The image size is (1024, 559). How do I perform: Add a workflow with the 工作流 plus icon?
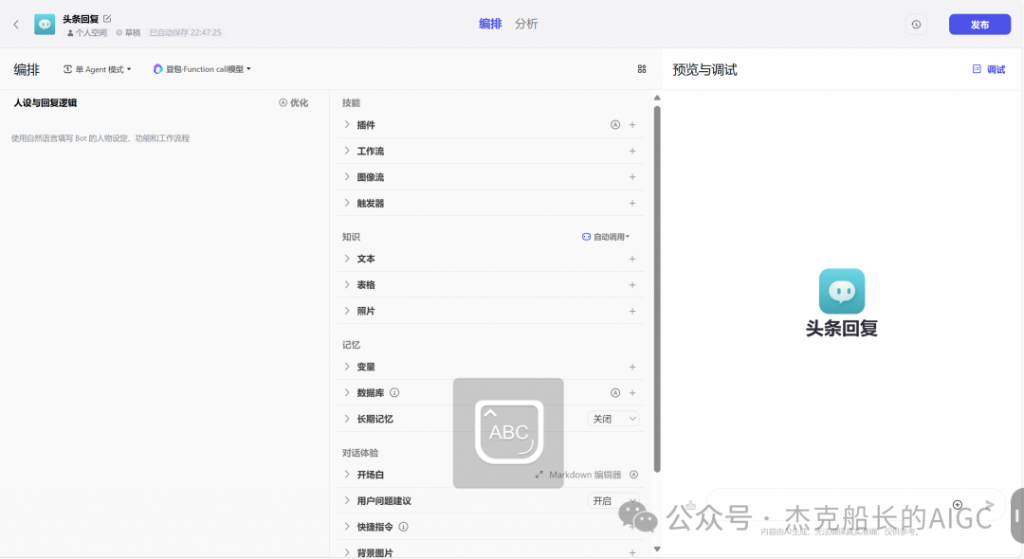(632, 151)
